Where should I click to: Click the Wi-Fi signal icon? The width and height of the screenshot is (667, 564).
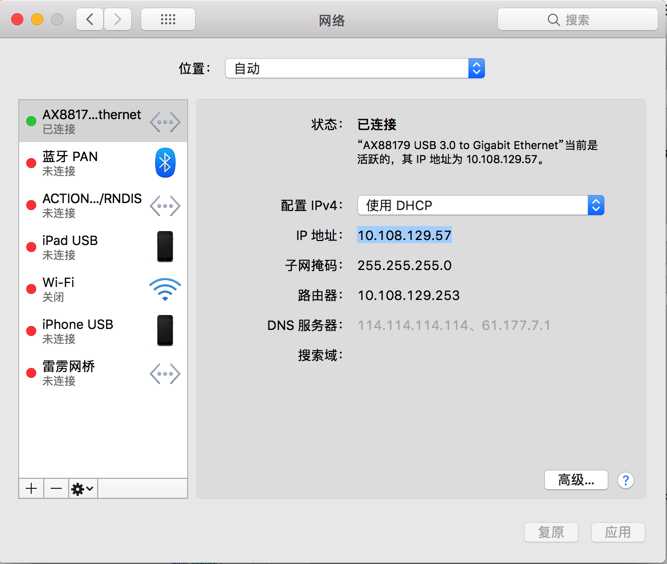[165, 289]
